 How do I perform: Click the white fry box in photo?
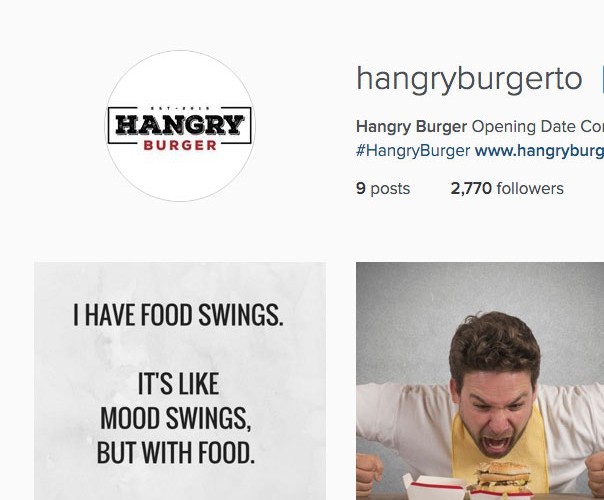(435, 487)
